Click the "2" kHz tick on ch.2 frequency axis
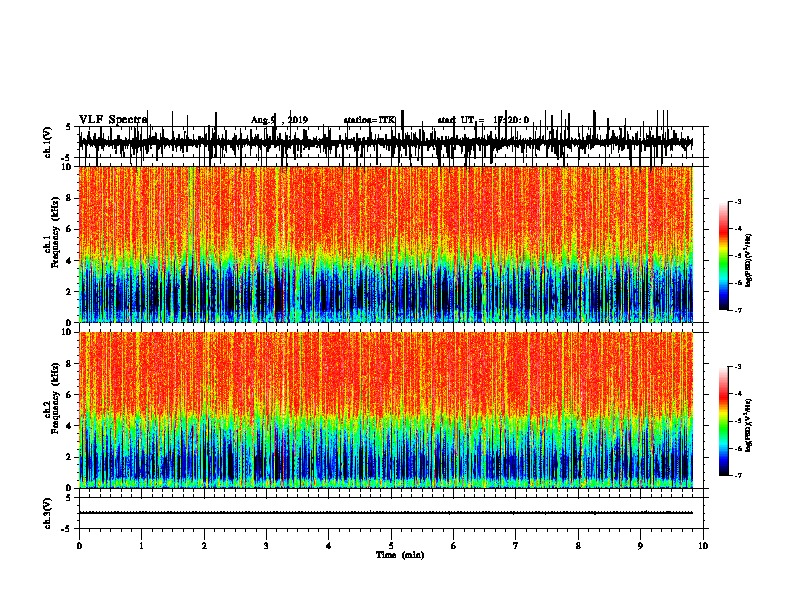The height and width of the screenshot is (612, 792). (x=69, y=457)
